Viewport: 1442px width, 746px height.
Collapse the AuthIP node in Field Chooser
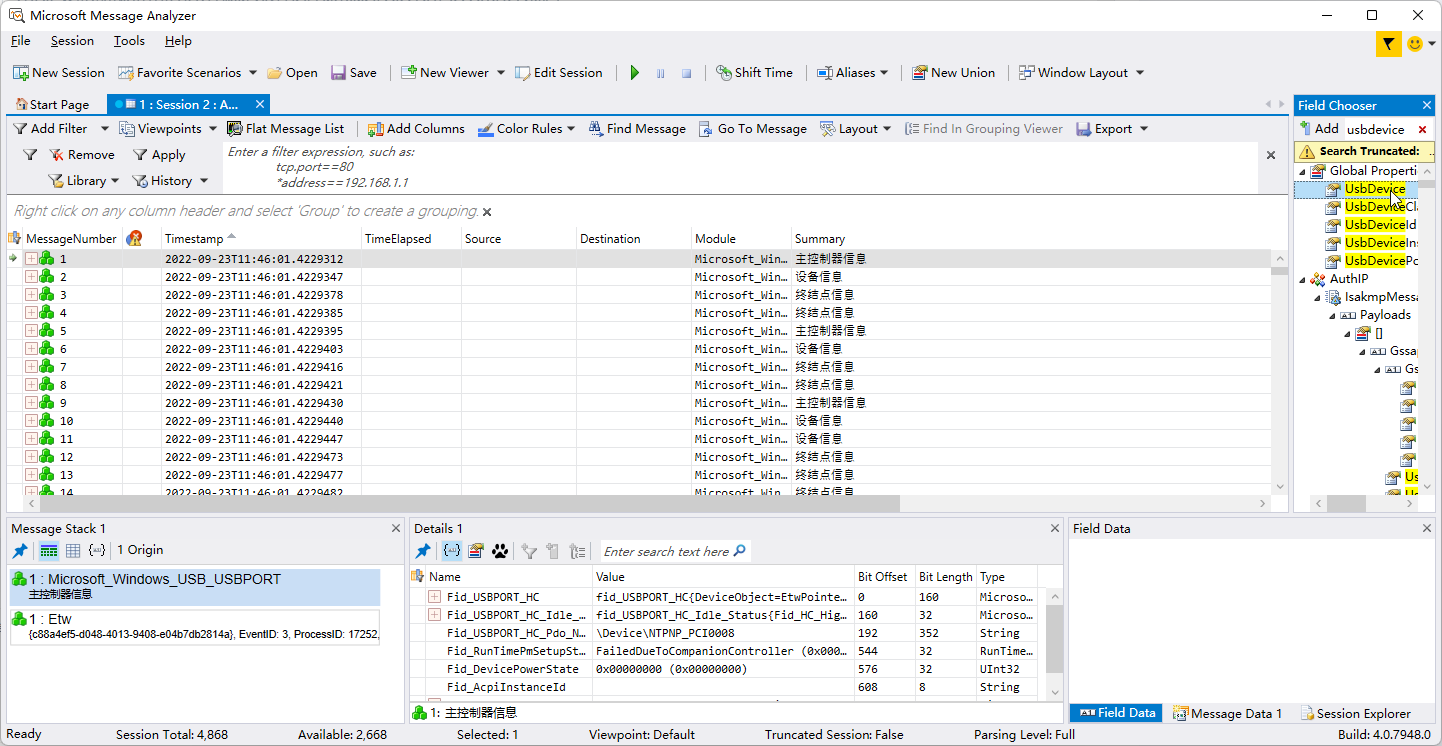(1302, 279)
